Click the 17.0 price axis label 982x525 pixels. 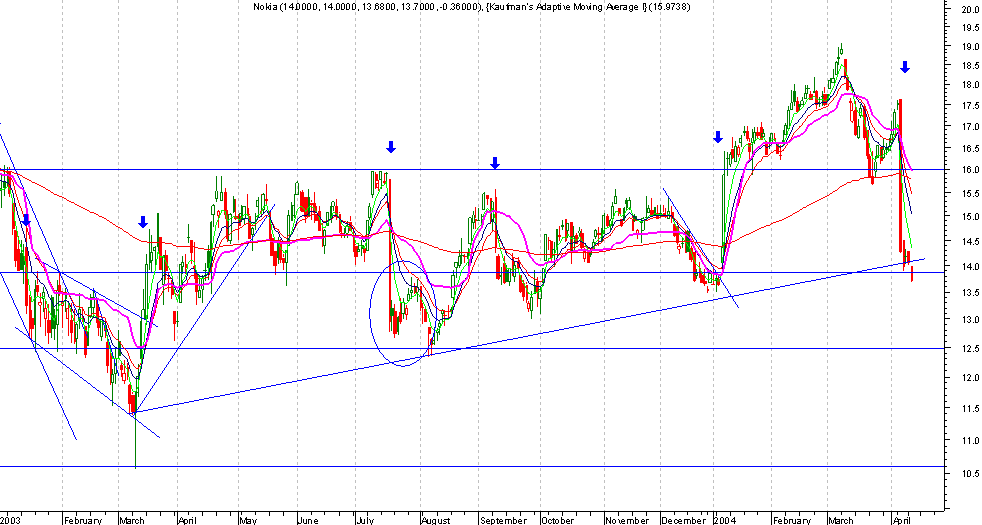(x=969, y=127)
